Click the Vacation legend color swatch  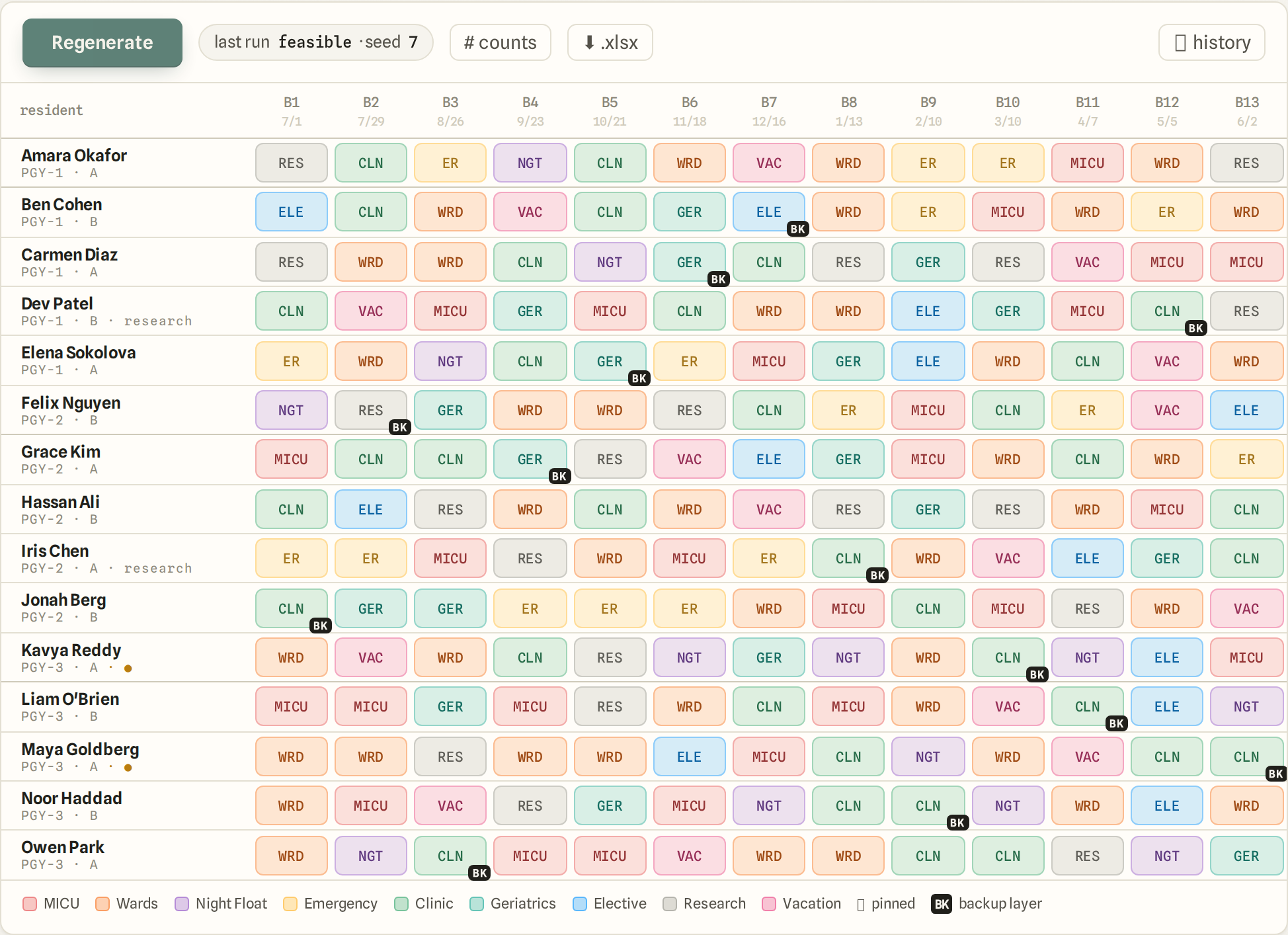click(x=769, y=904)
